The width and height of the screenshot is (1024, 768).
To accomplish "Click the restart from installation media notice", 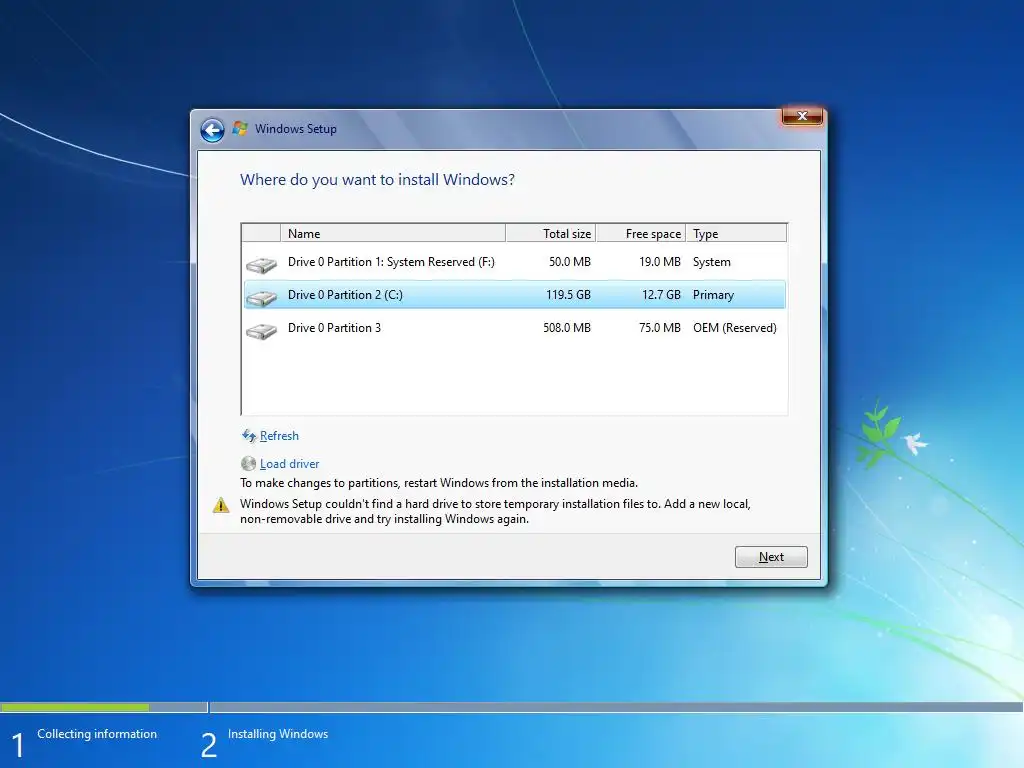I will click(439, 483).
